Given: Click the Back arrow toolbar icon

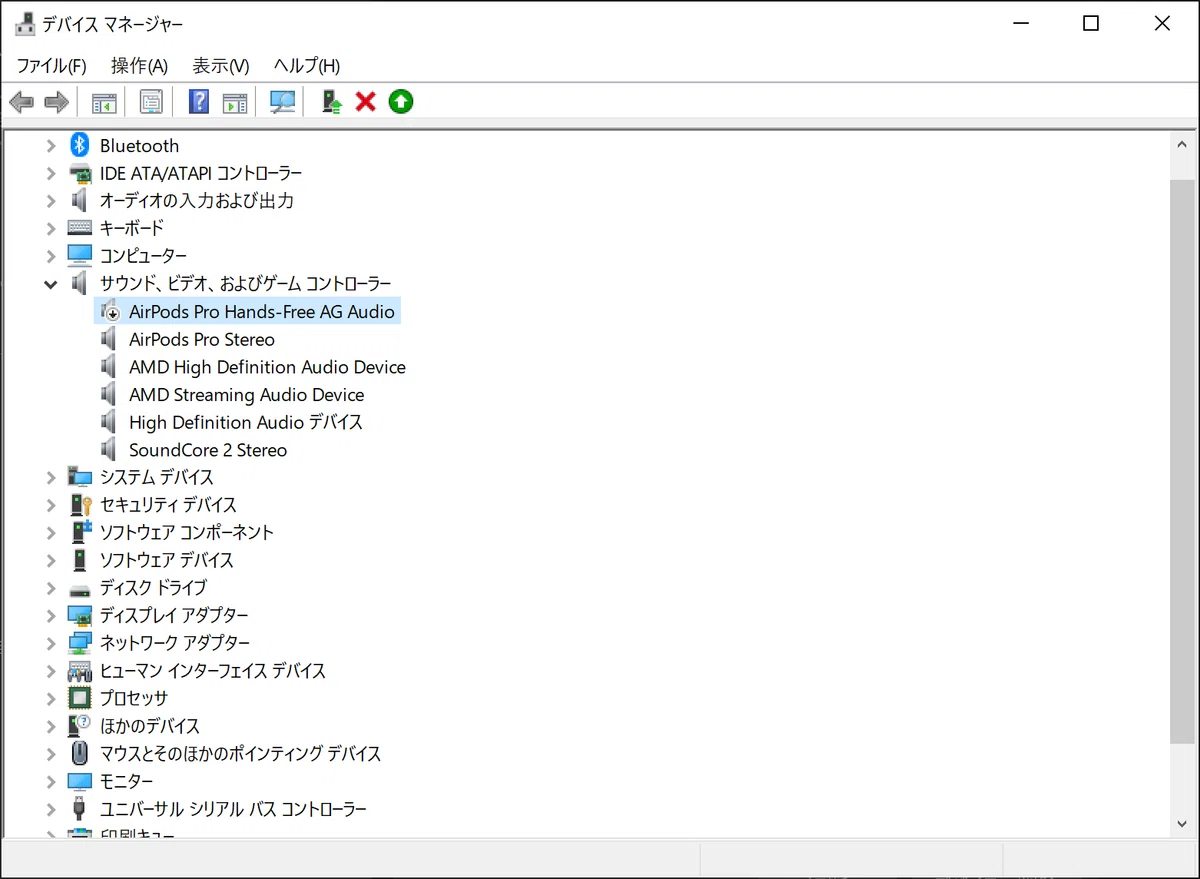Looking at the screenshot, I should tap(22, 102).
